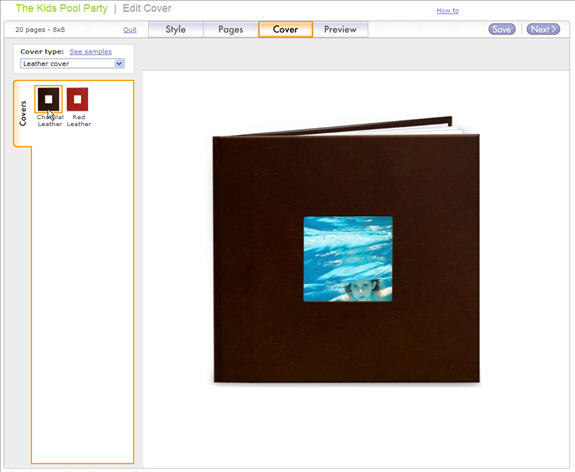Click the brown leather book cover preview
The image size is (575, 472).
[x=346, y=259]
